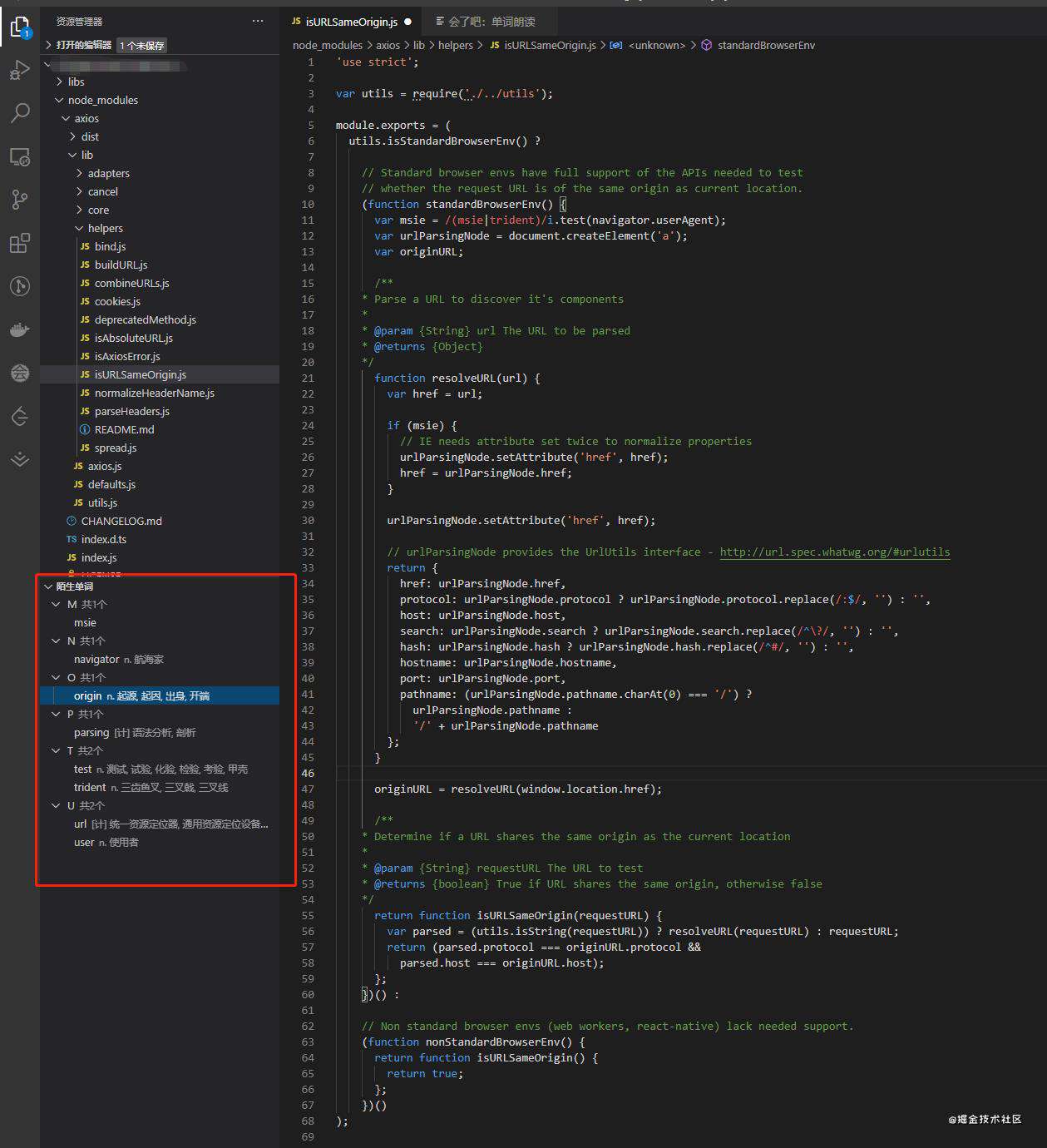This screenshot has width=1047, height=1148.
Task: Click node_modules in breadcrumb
Action: [x=328, y=46]
